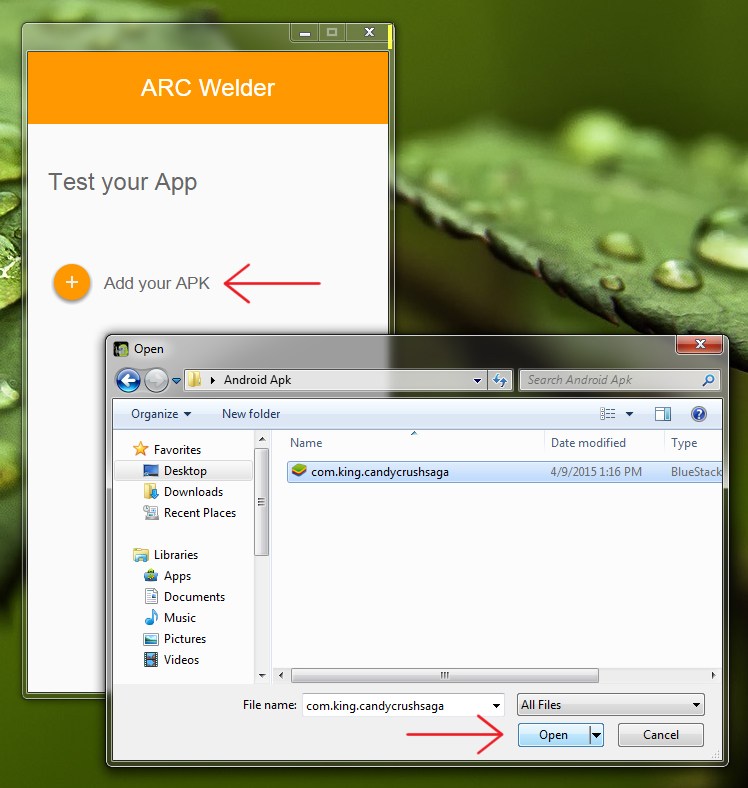The height and width of the screenshot is (788, 748).
Task: Go back using the blue back arrow
Action: (128, 380)
